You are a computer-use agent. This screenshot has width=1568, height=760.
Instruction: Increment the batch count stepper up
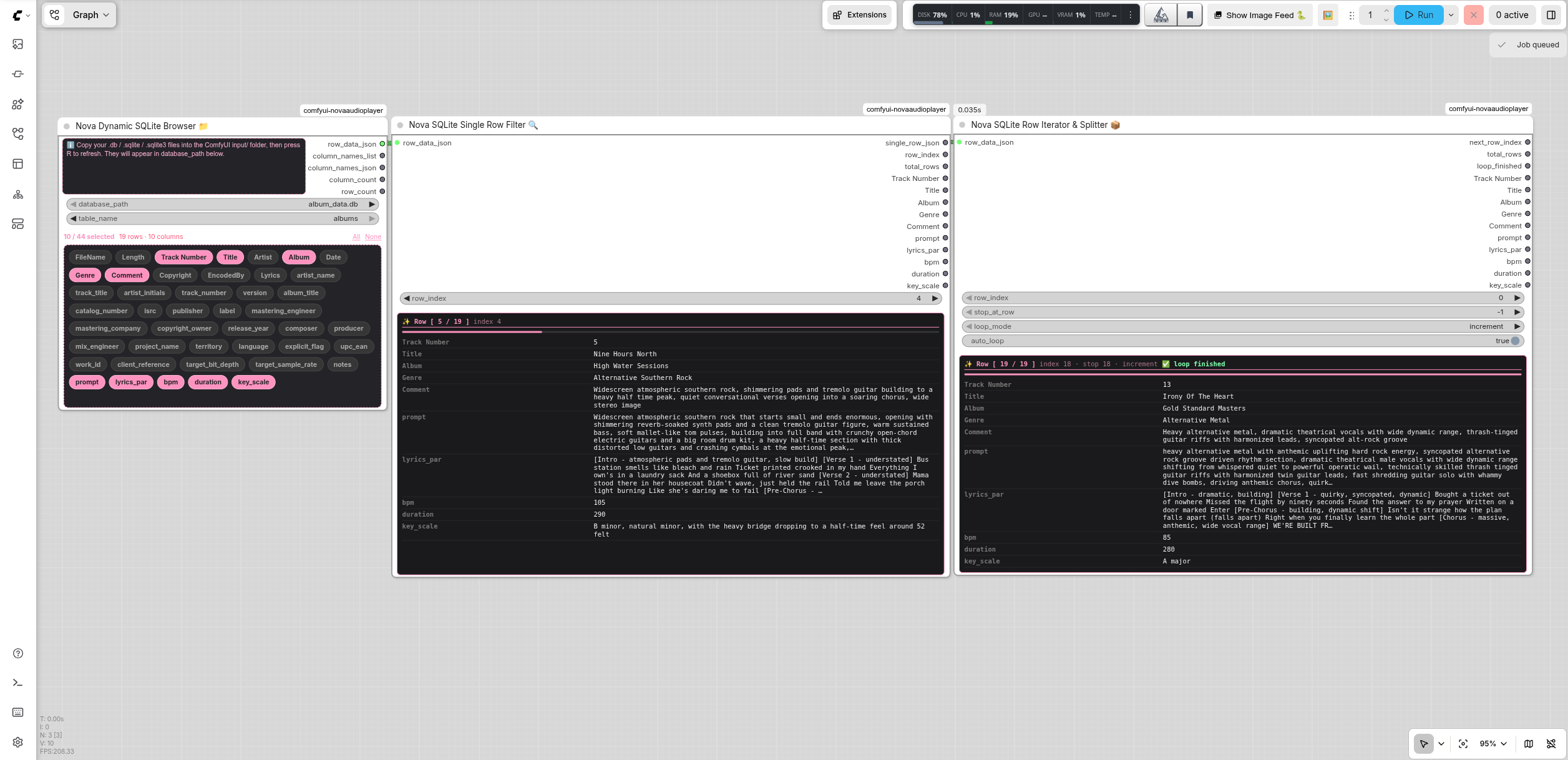click(x=1386, y=11)
